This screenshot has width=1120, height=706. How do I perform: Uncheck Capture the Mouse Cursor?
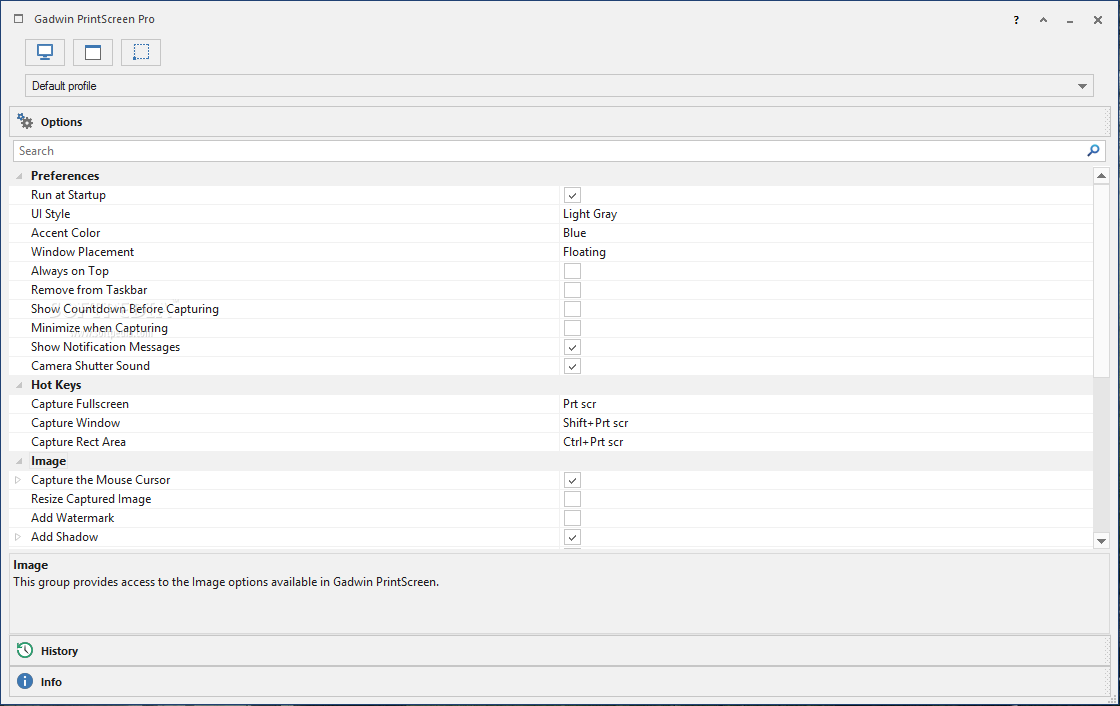(x=572, y=480)
